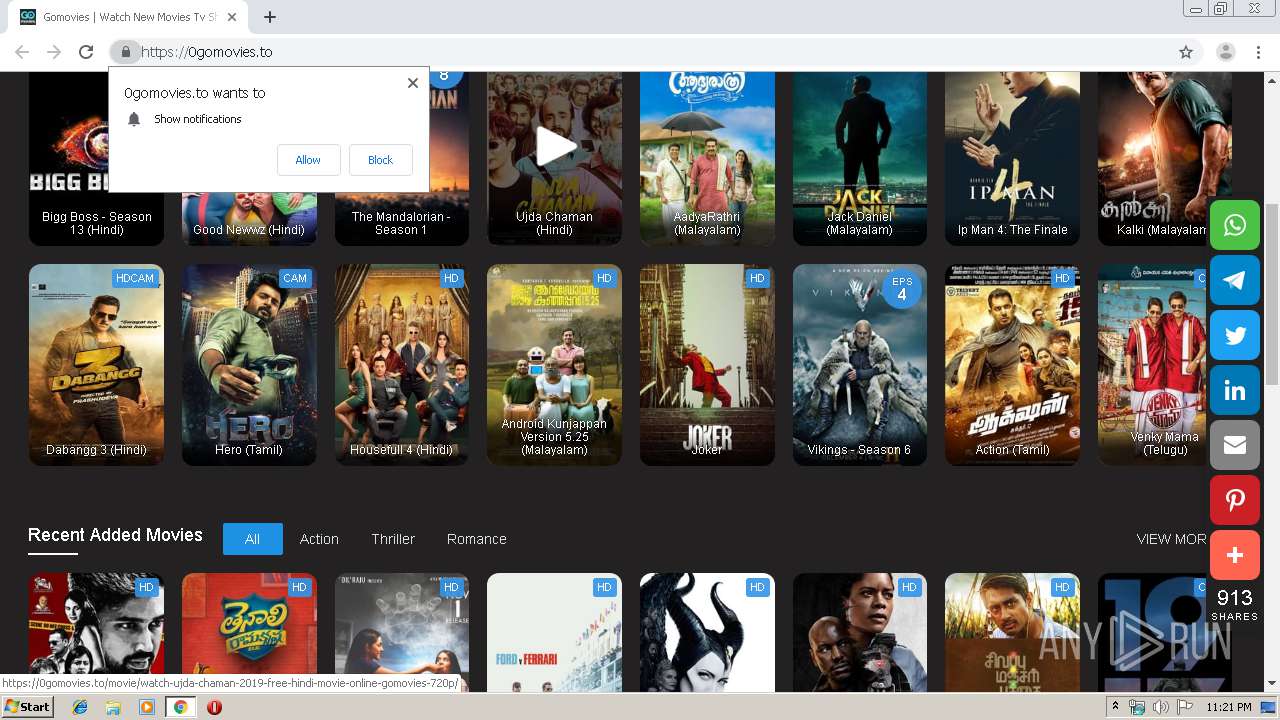This screenshot has width=1280, height=720.
Task: Open Dabangg 3 (Hindi) poster
Action: point(96,365)
